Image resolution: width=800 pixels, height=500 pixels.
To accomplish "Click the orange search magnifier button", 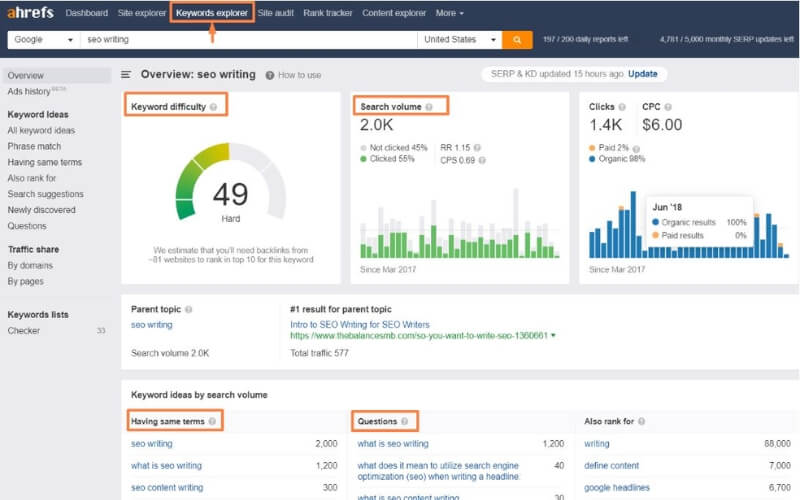I will 517,40.
